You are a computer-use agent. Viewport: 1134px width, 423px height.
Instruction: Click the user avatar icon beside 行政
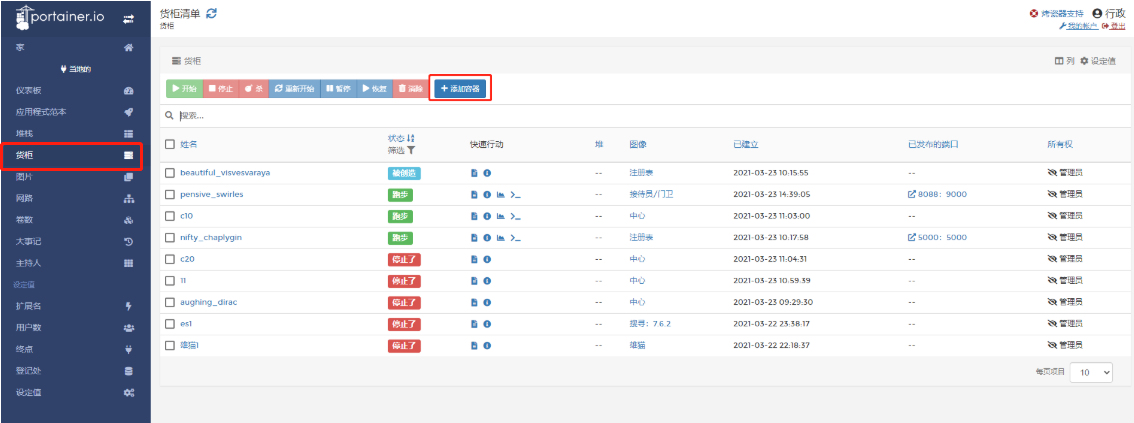tap(1097, 14)
